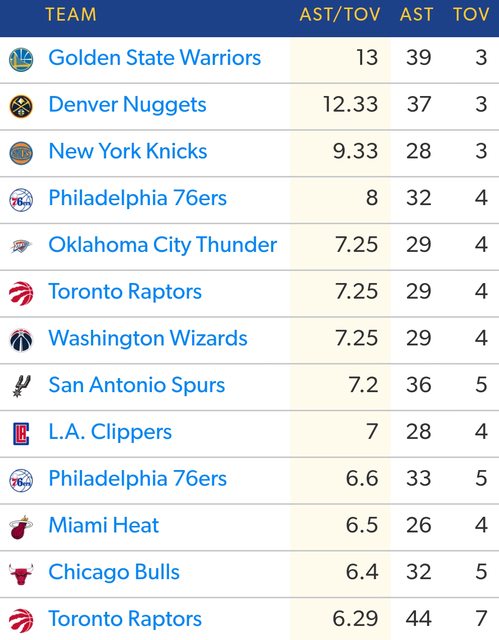The image size is (499, 640).
Task: Open the Miami Heat team link
Action: (104, 525)
